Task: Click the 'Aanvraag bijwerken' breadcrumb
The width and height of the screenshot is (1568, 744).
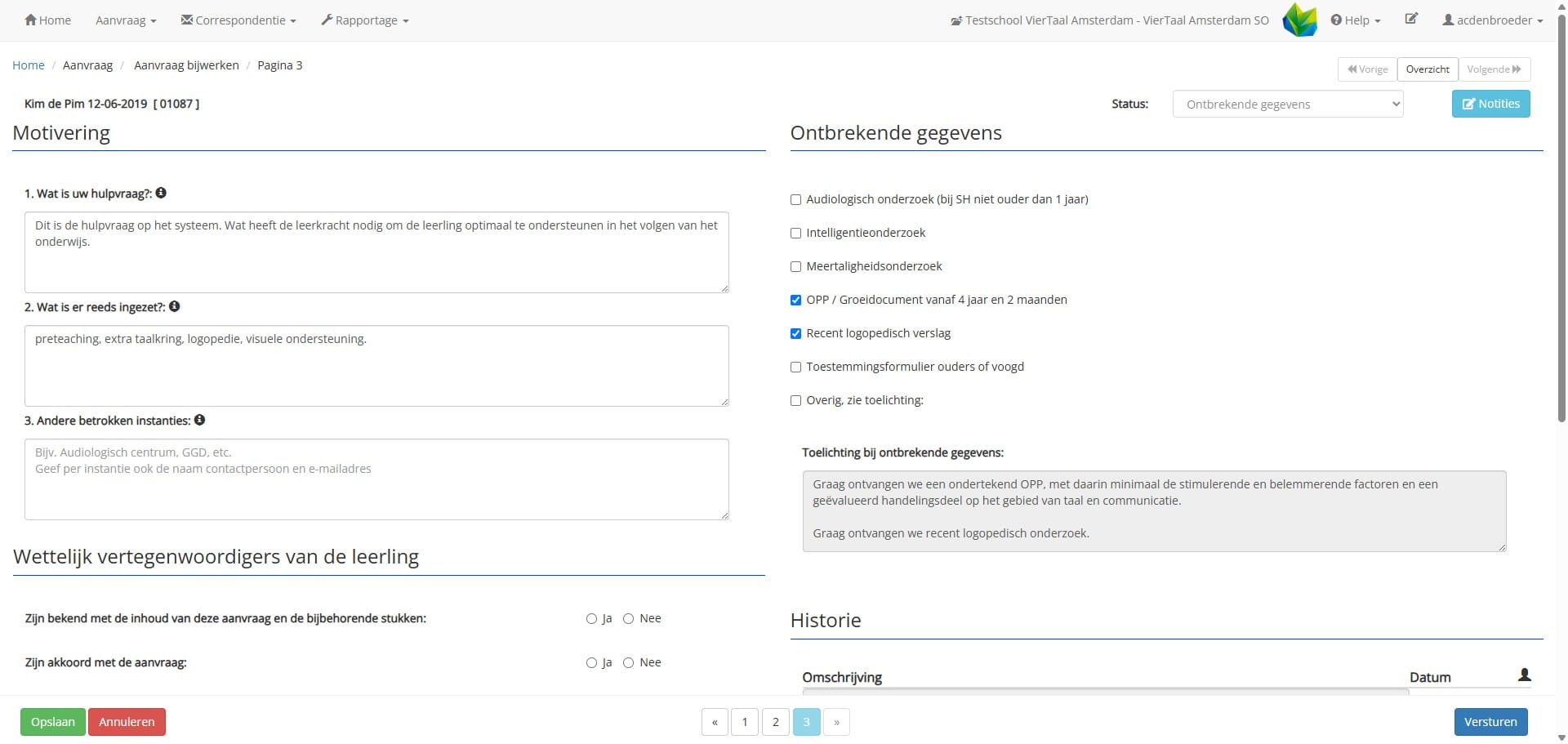Action: pyautogui.click(x=186, y=65)
